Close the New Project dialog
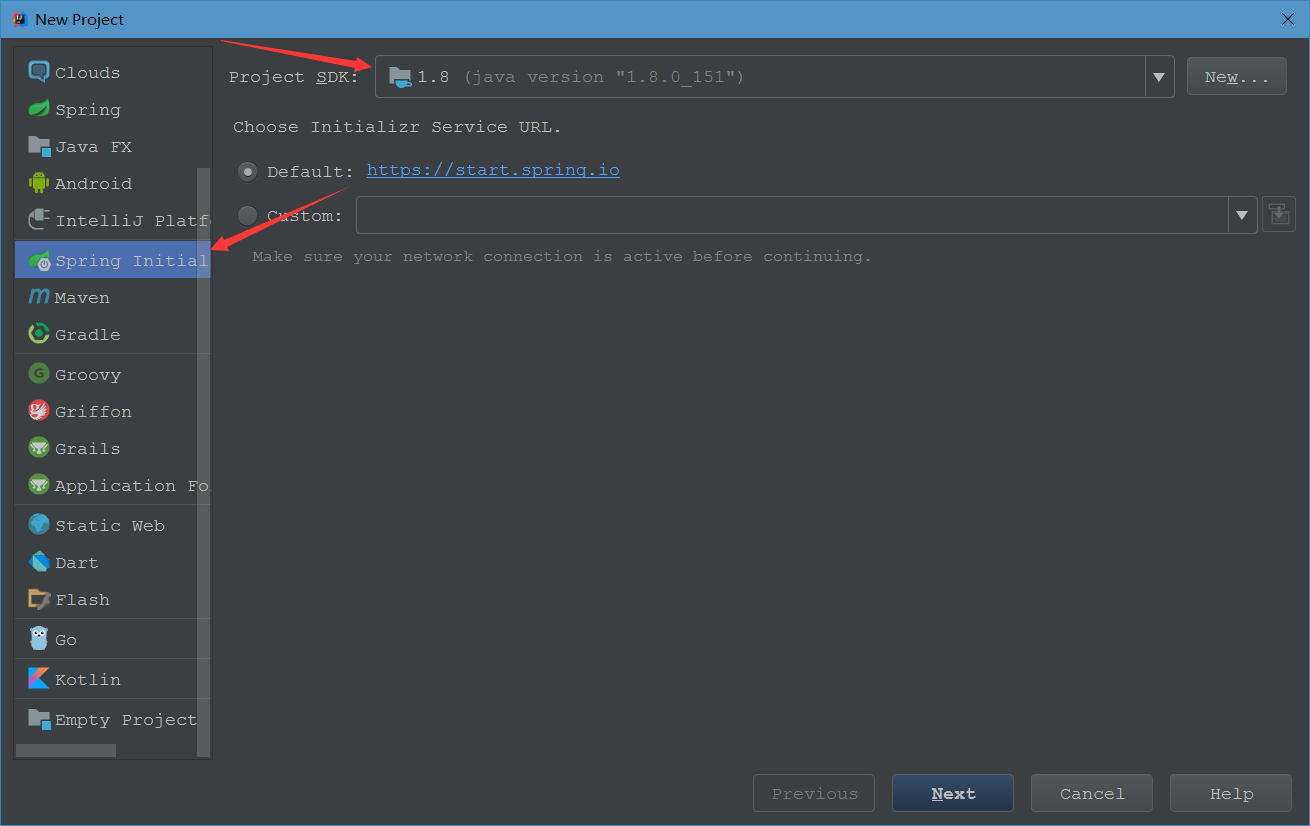The height and width of the screenshot is (826, 1310). click(x=1287, y=19)
